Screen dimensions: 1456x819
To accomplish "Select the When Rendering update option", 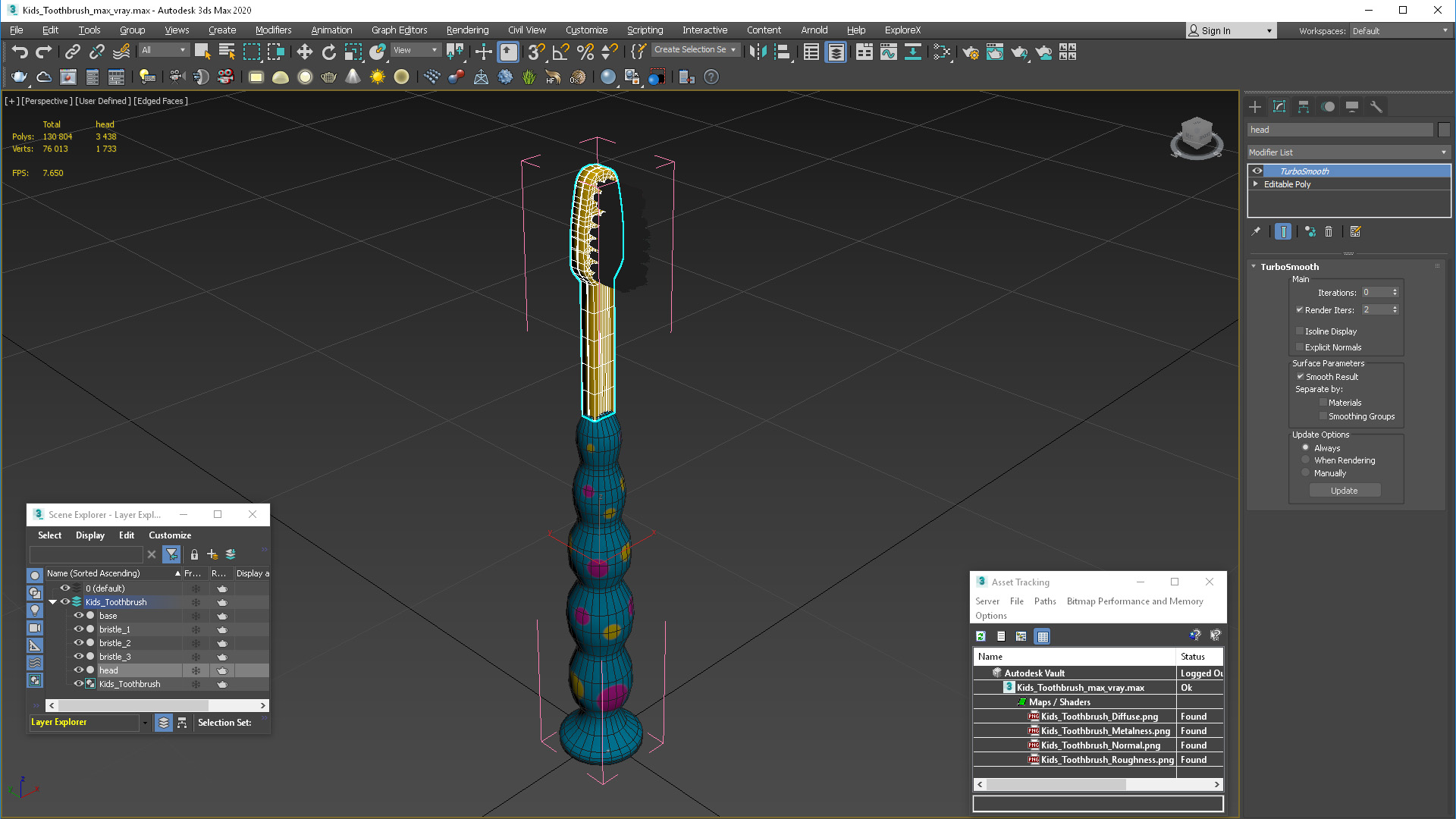I will pyautogui.click(x=1305, y=460).
